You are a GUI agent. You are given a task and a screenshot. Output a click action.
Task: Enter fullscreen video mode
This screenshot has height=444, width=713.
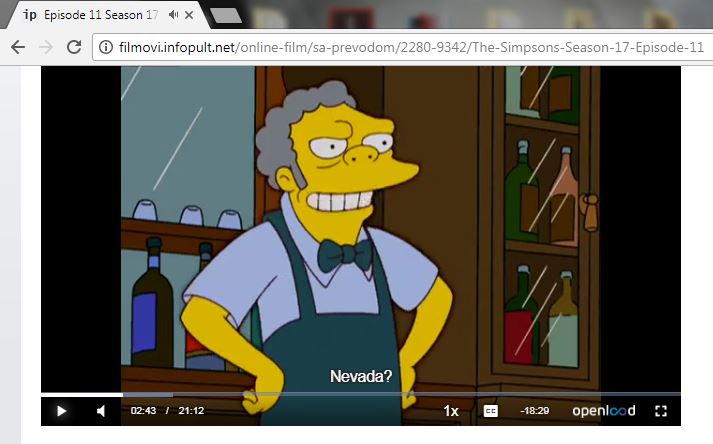coord(661,411)
